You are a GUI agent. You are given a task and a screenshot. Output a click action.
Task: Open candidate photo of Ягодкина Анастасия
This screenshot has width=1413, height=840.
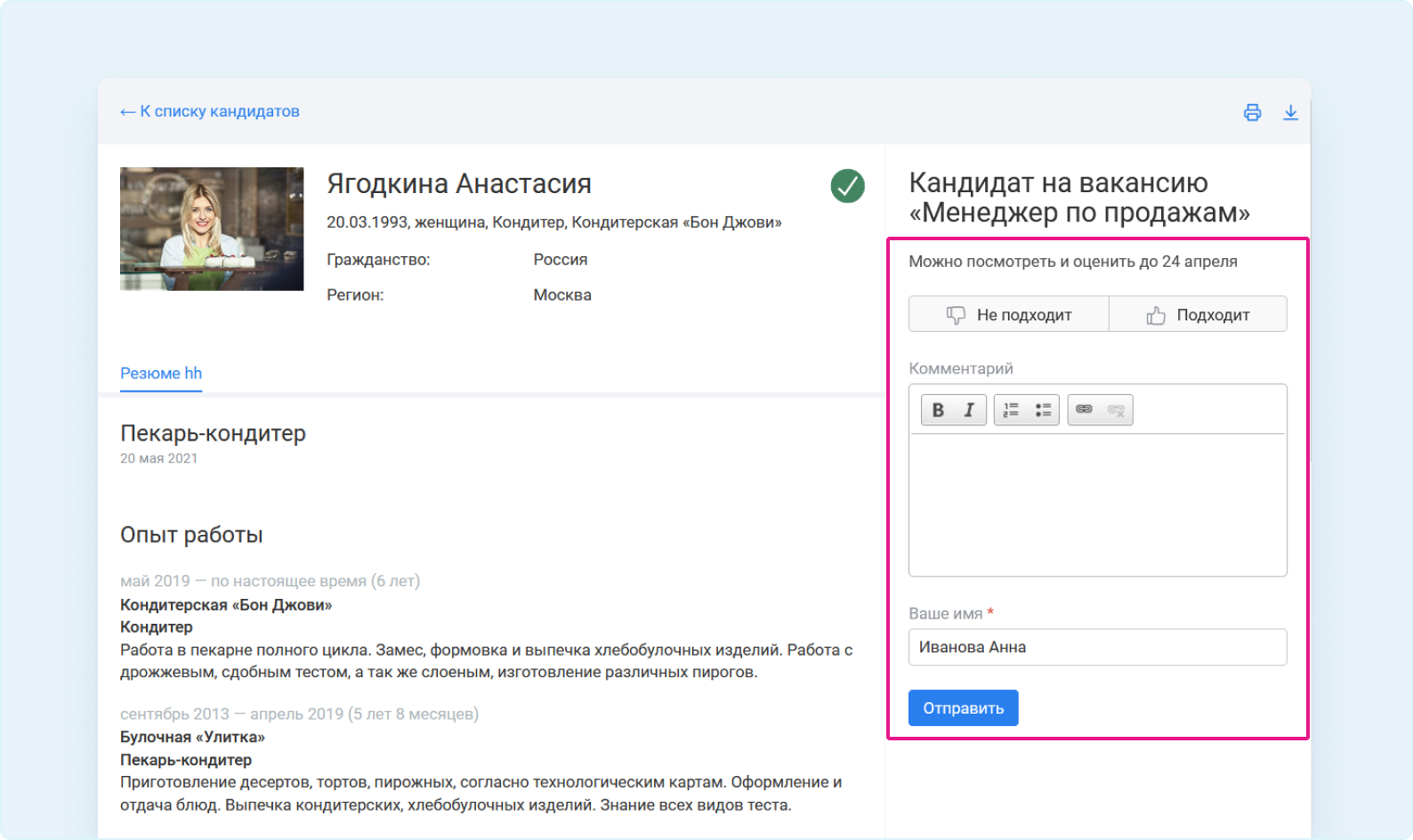pyautogui.click(x=212, y=229)
